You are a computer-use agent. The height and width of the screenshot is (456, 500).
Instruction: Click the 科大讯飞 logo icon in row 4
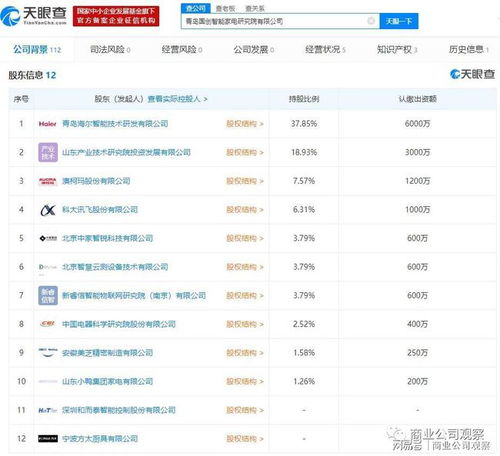(48, 210)
